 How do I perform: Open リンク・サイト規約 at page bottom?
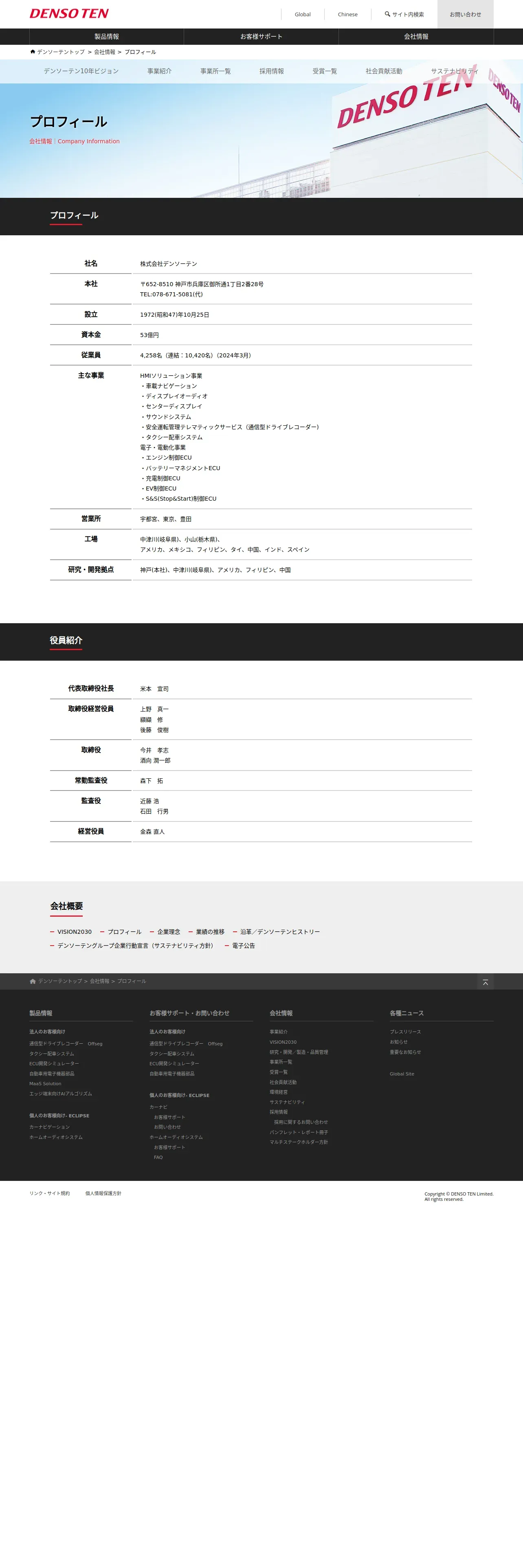(x=49, y=1194)
